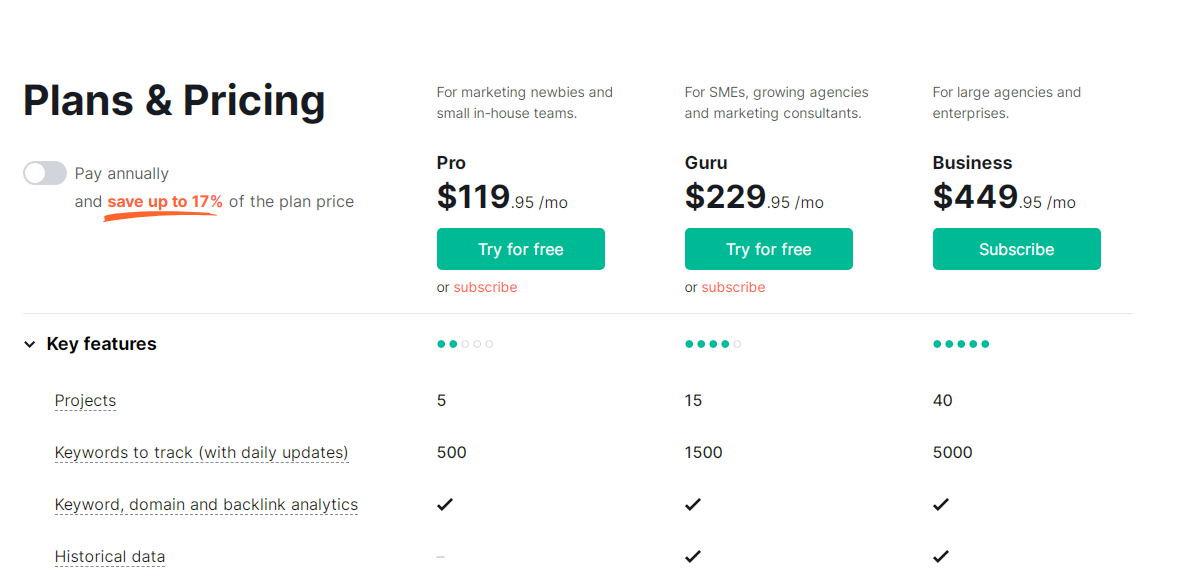Click Keyword, domain and backlink analytics label
Image resolution: width=1204 pixels, height=578 pixels.
click(206, 505)
